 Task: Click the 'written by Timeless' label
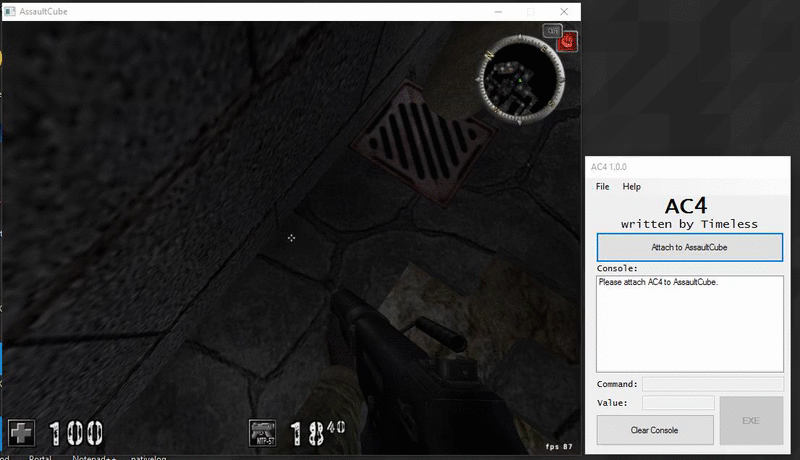click(x=689, y=224)
